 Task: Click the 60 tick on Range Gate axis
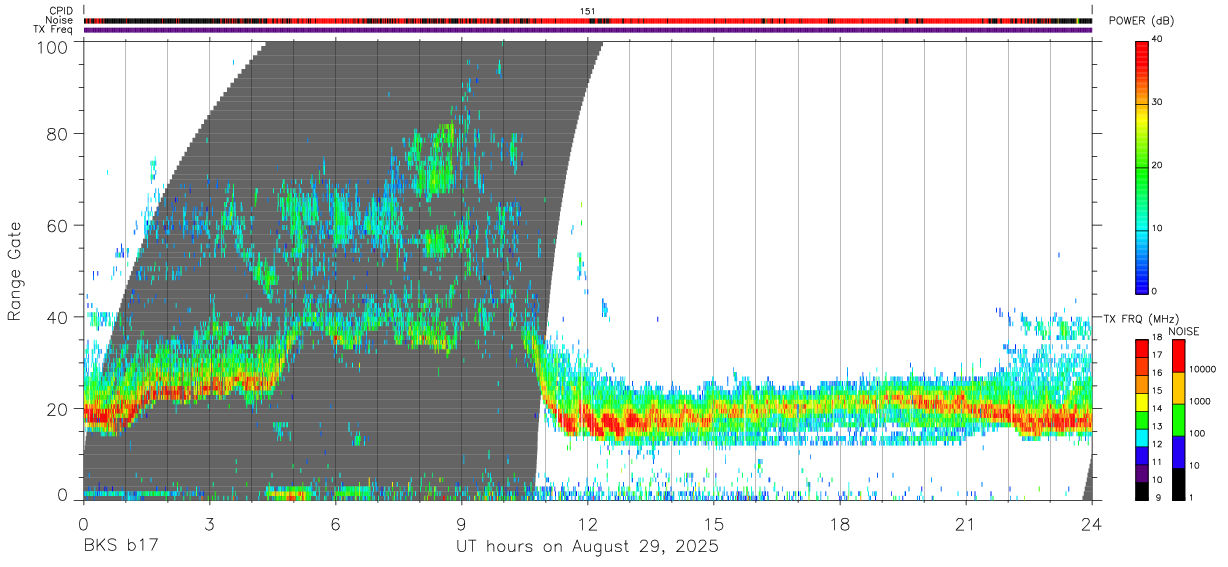click(x=58, y=225)
